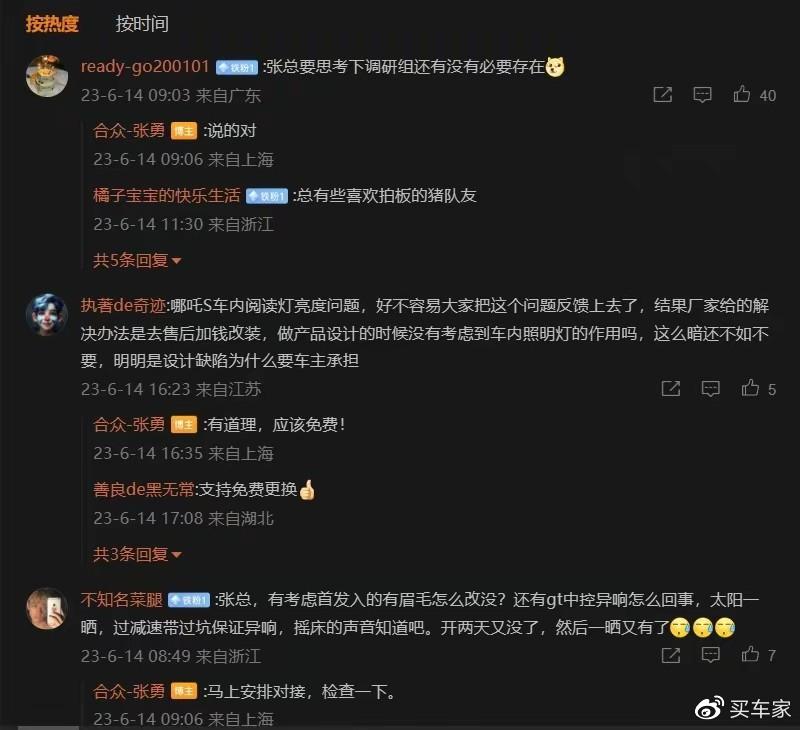This screenshot has height=730, width=800.
Task: Switch to 按时间 sorting tab
Action: point(142,24)
